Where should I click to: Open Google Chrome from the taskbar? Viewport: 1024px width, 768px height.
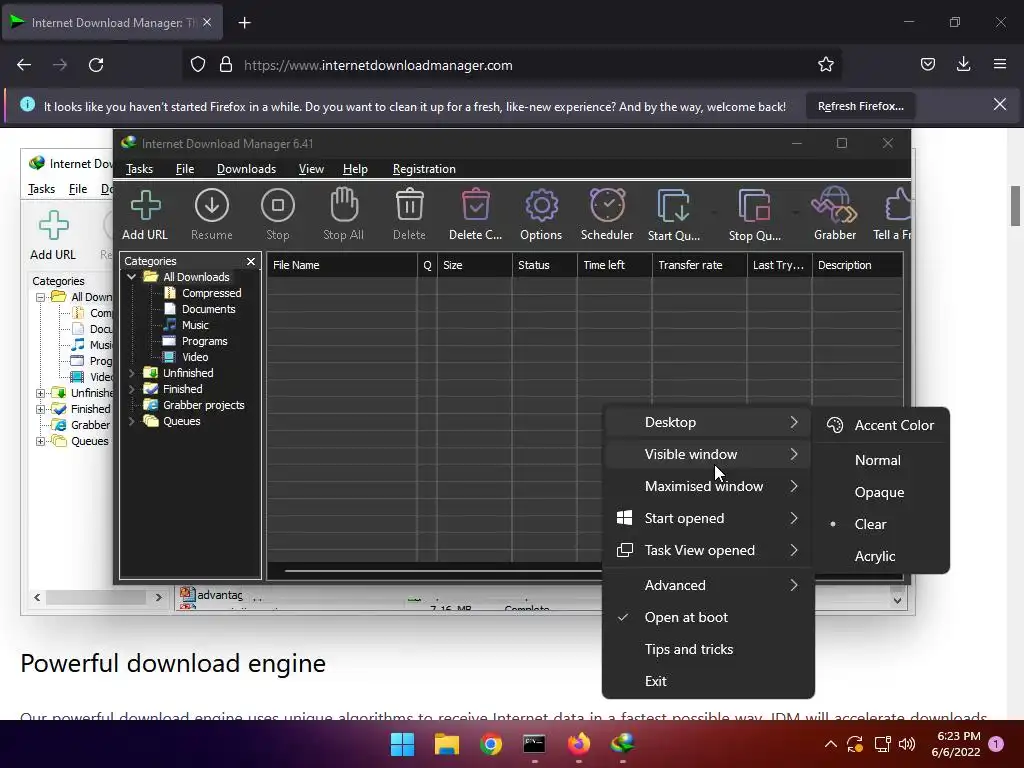point(490,744)
